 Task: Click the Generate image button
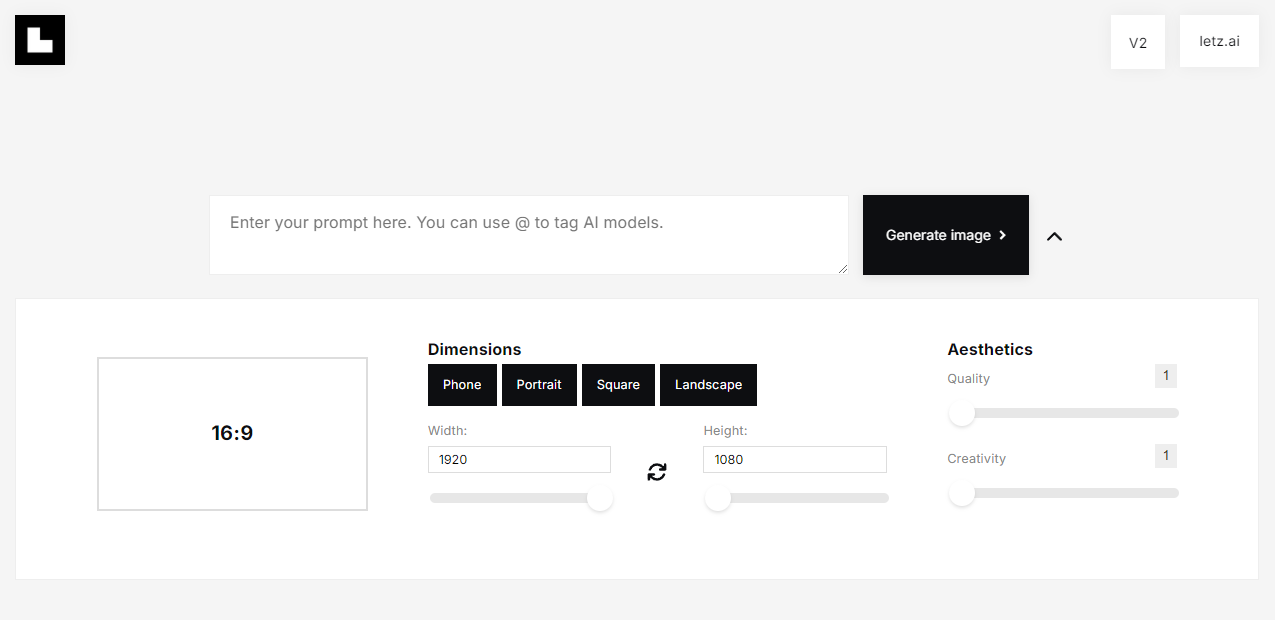[945, 235]
